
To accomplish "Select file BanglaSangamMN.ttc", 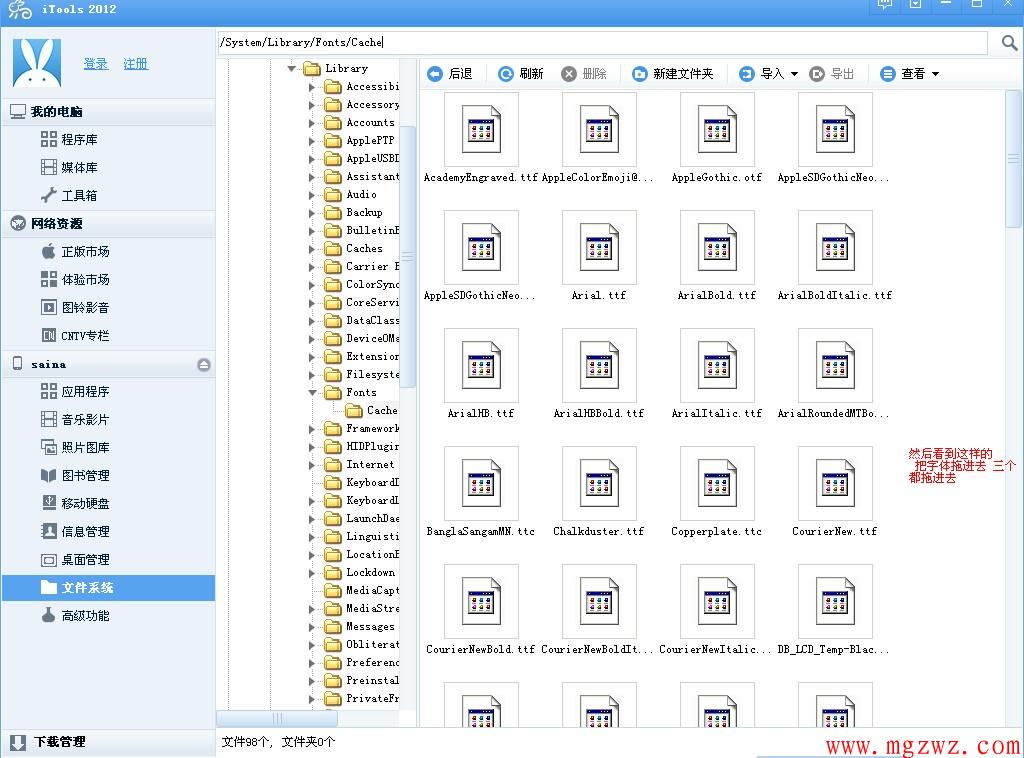I will 481,492.
